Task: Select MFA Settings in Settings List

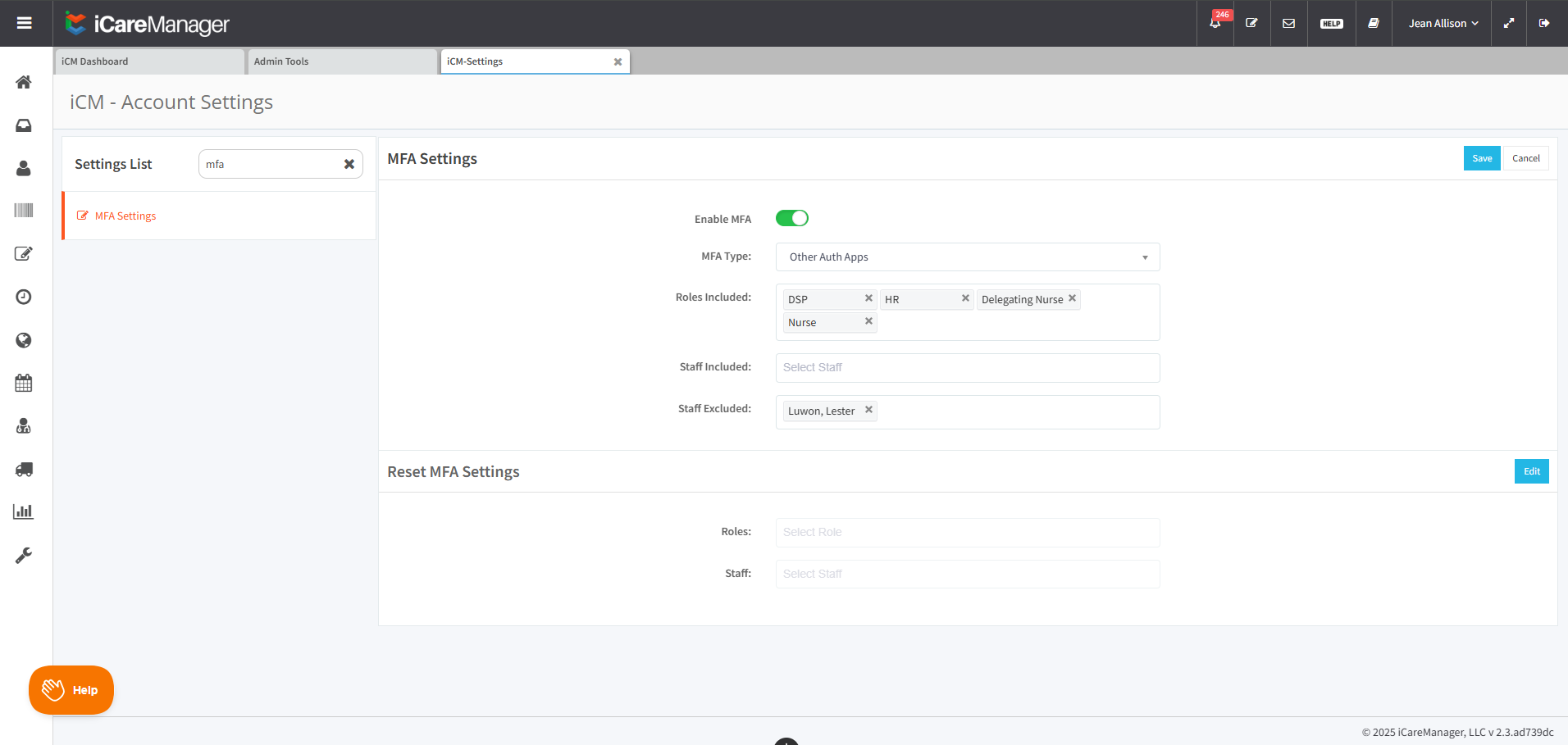Action: coord(219,216)
